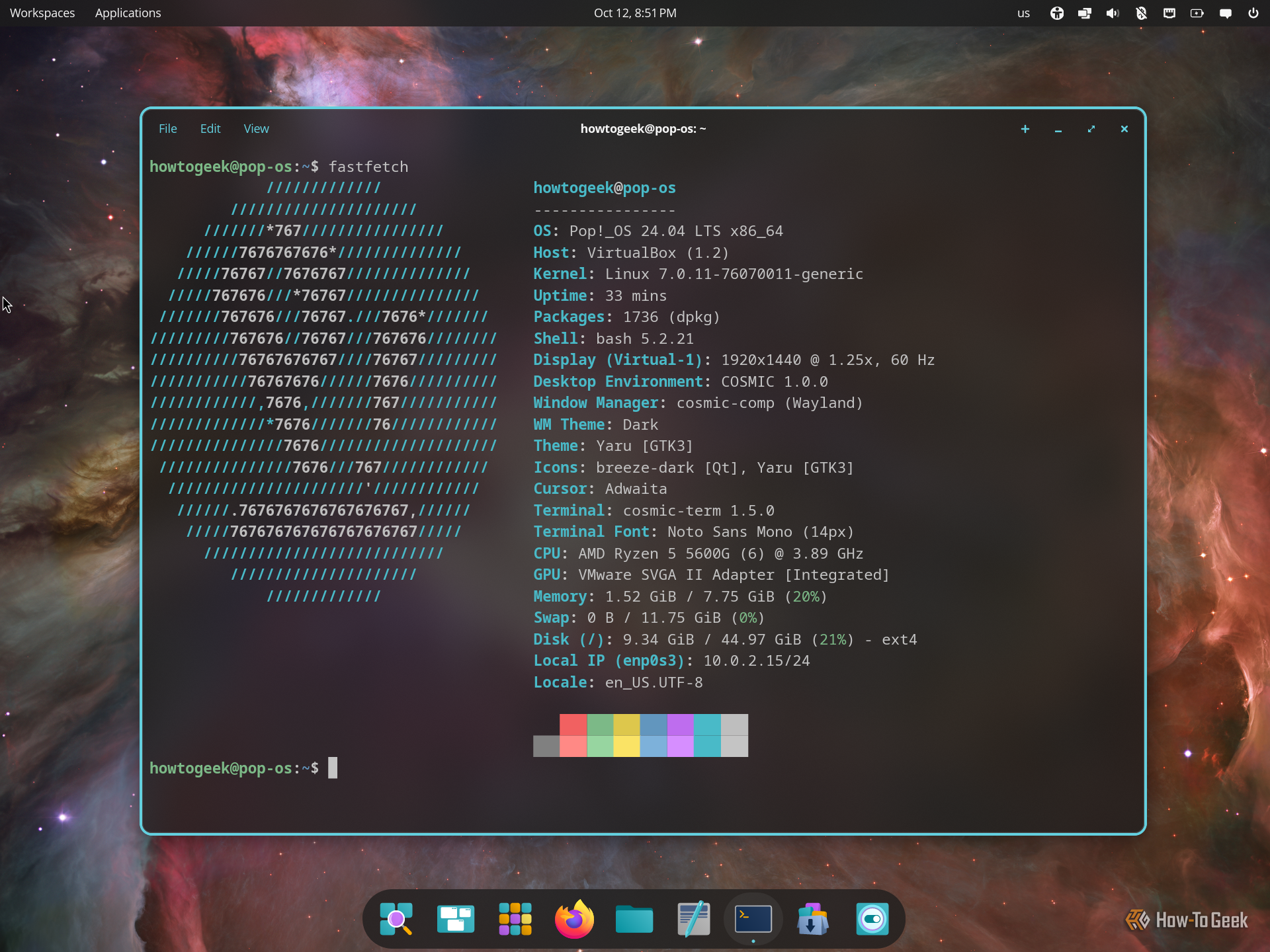Viewport: 1270px width, 952px height.
Task: Open the date and time calendar applet
Action: point(635,13)
